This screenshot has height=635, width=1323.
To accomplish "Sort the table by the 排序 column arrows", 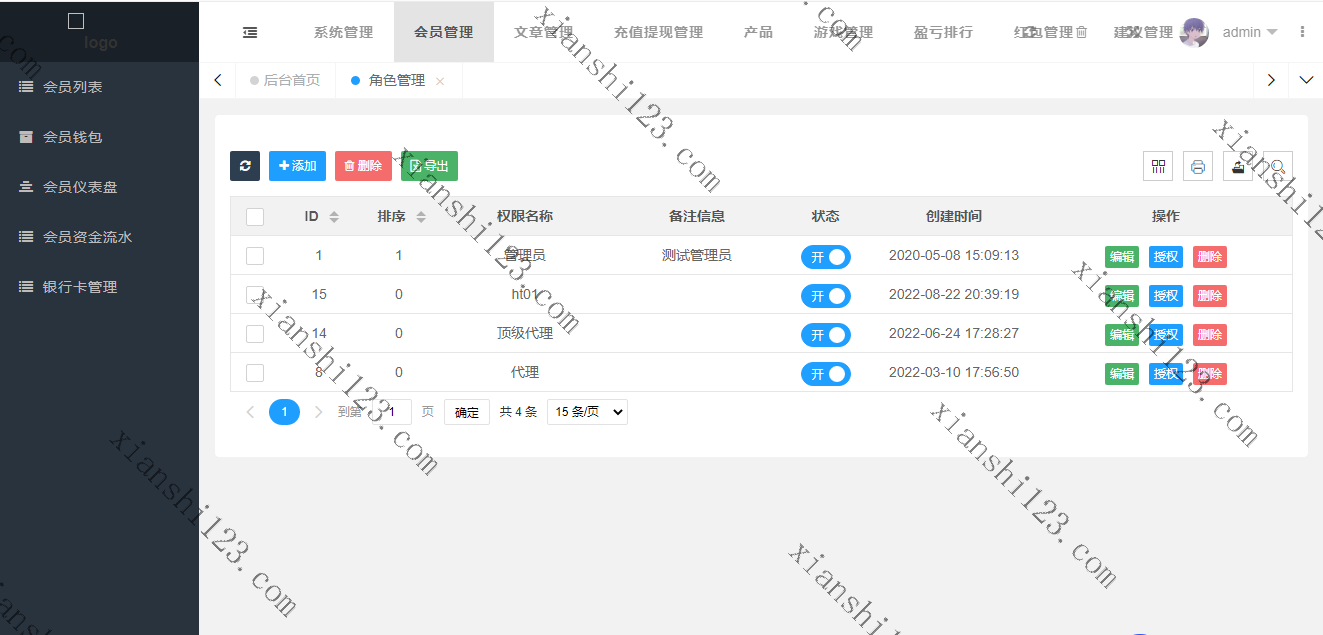I will 421,217.
